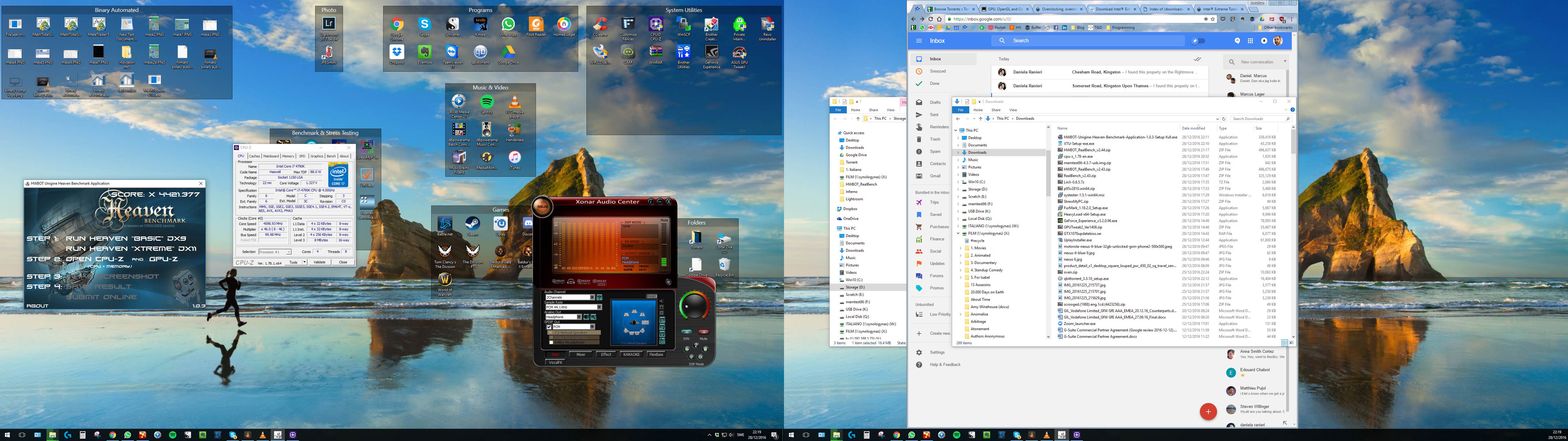Open Snoozed in the Inbox sidebar
1568x441 pixels.
(937, 71)
